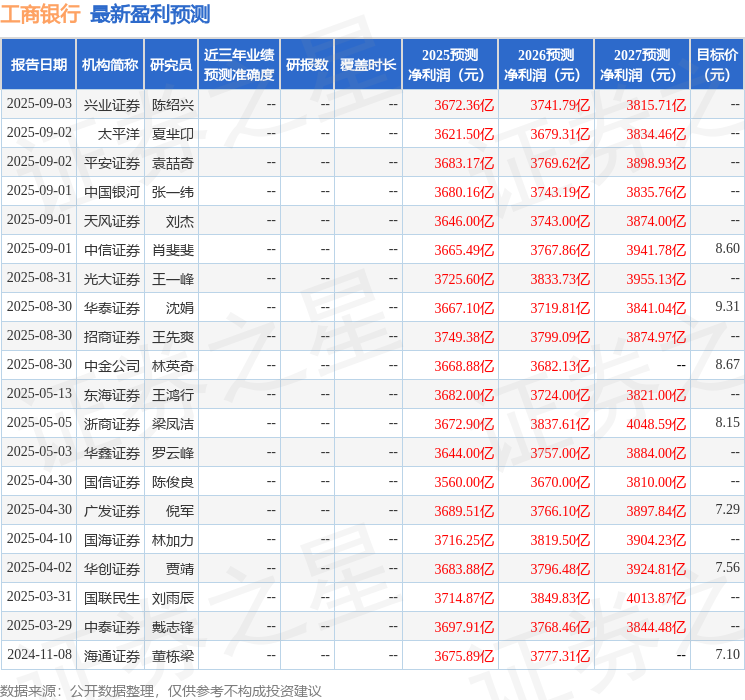Viewport: 745px width, 700px height.
Task: Click the 8.15 target price
Action: coord(727,422)
